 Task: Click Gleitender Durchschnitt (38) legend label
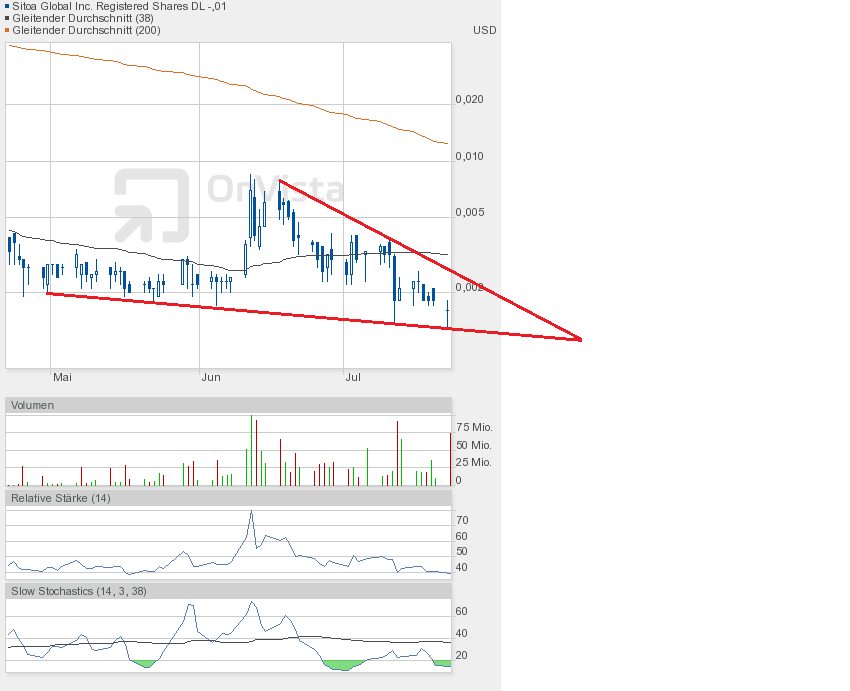pos(83,18)
